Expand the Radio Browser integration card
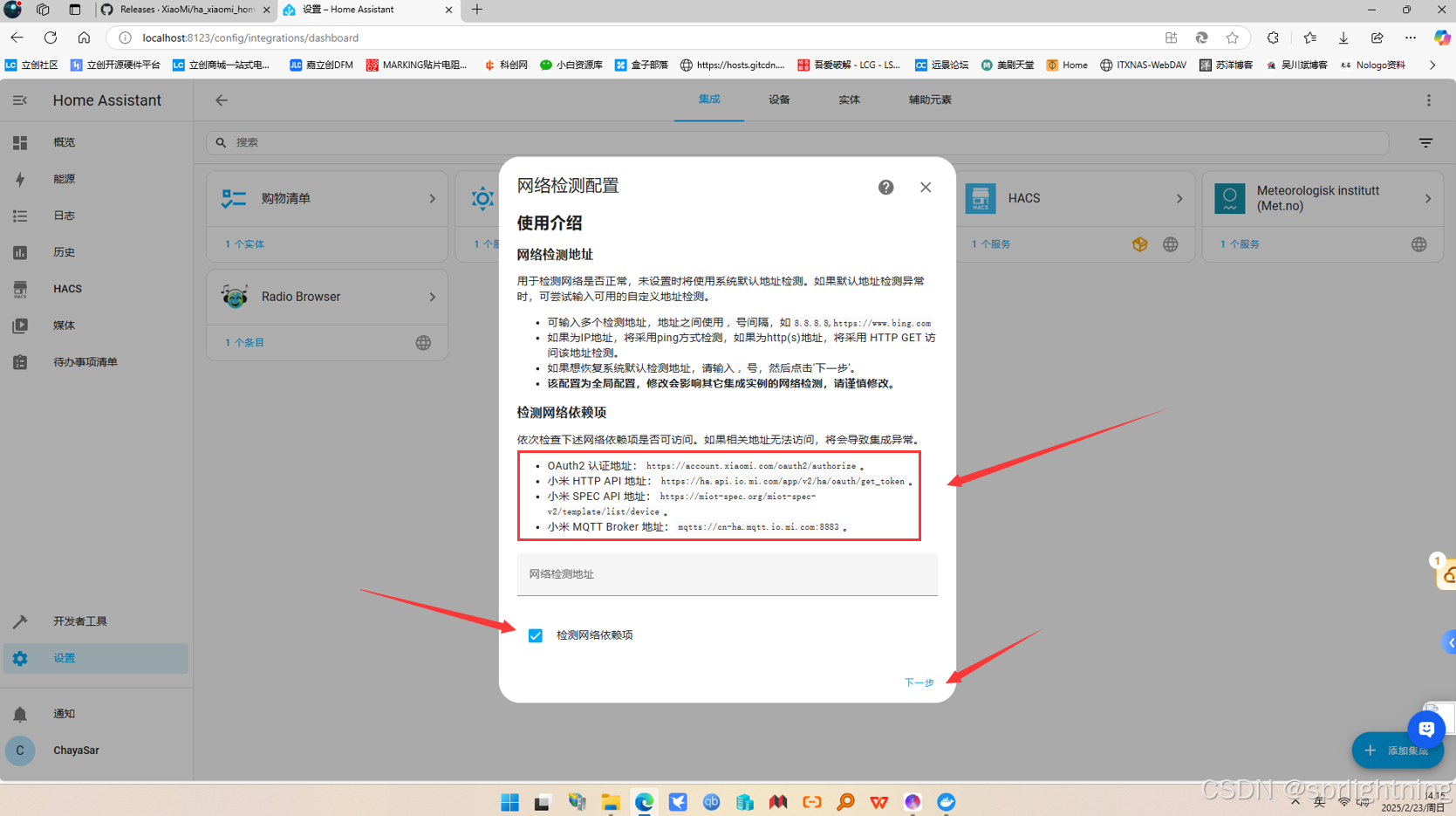Image resolution: width=1456 pixels, height=816 pixels. [432, 297]
